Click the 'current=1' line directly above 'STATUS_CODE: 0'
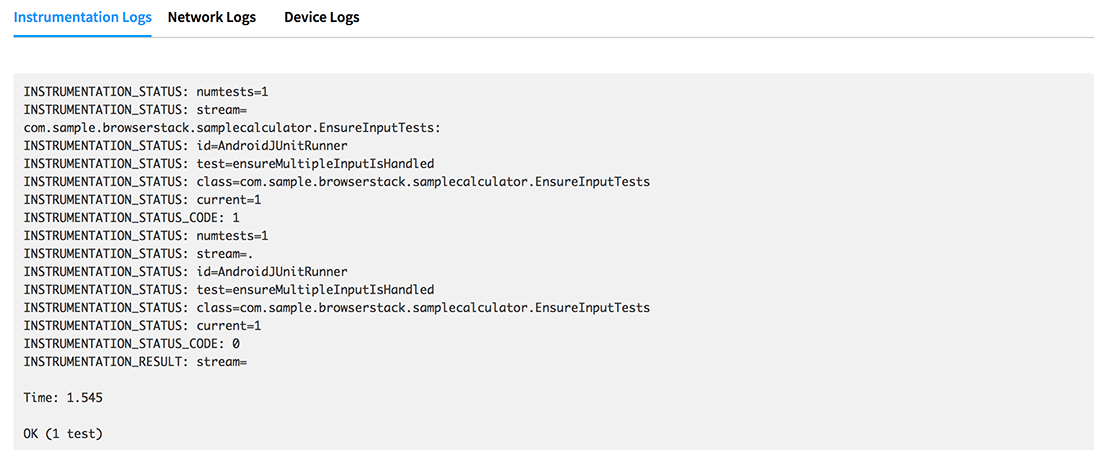 (x=142, y=325)
